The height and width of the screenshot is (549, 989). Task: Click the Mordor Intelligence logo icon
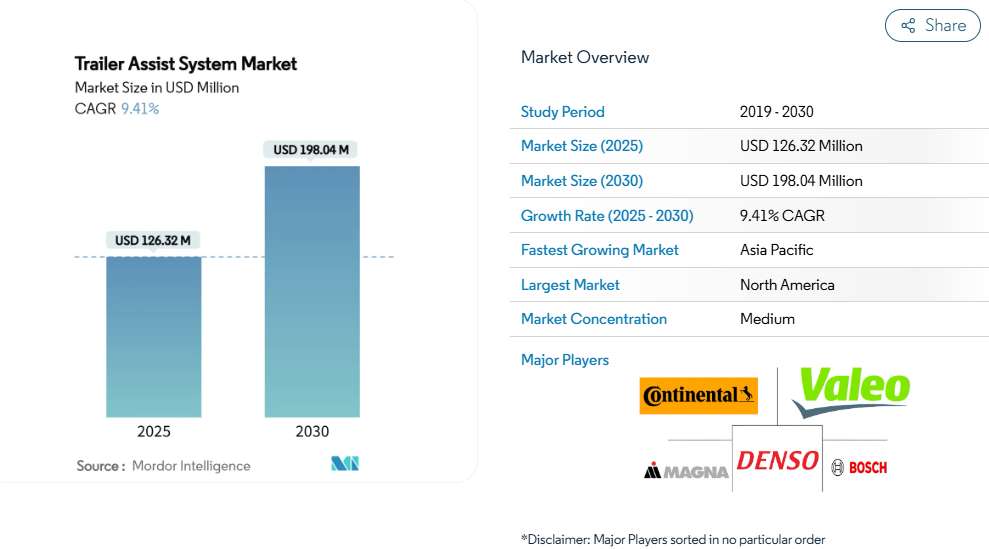click(345, 464)
